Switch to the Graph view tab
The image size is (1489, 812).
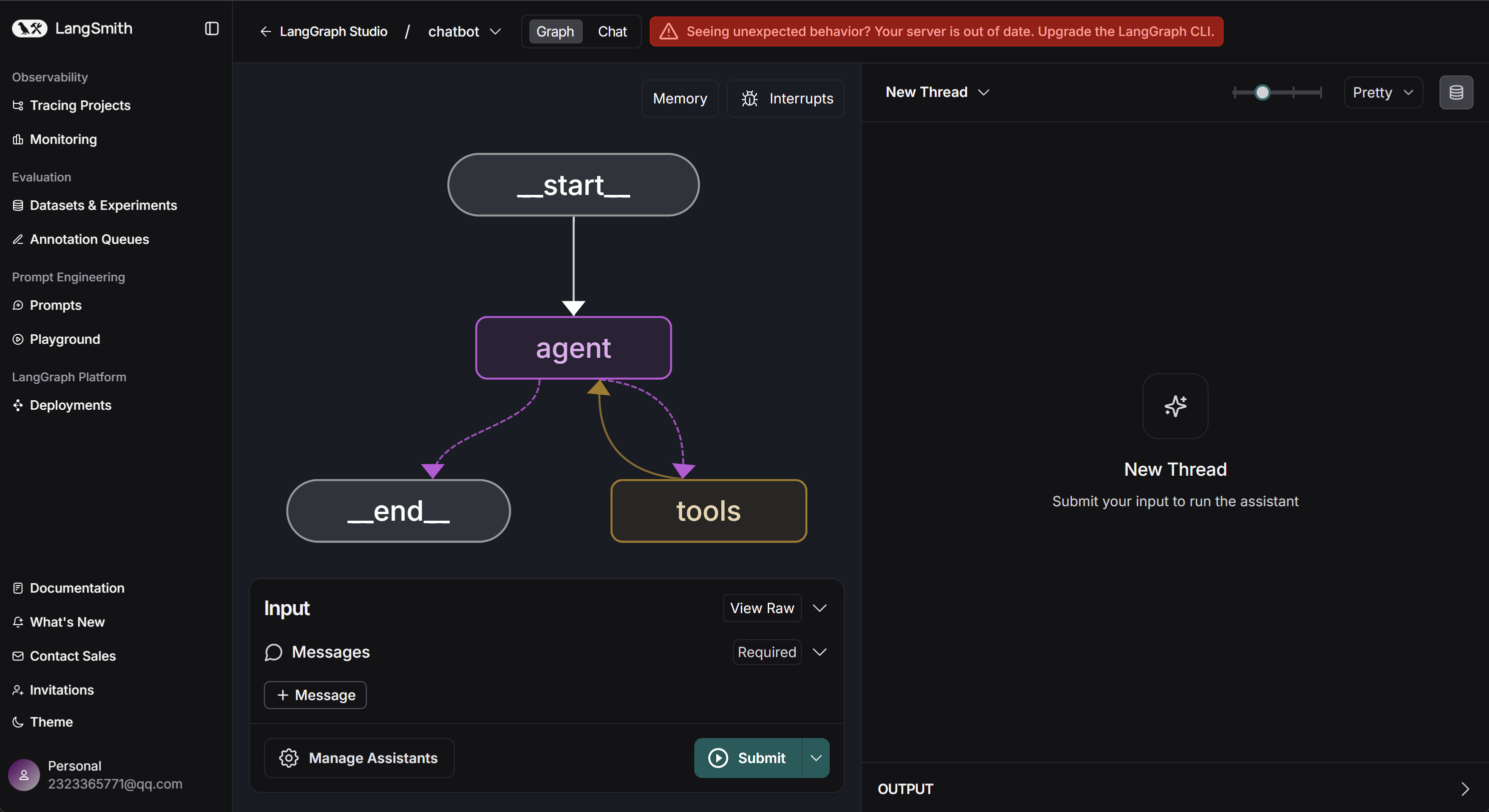555,31
